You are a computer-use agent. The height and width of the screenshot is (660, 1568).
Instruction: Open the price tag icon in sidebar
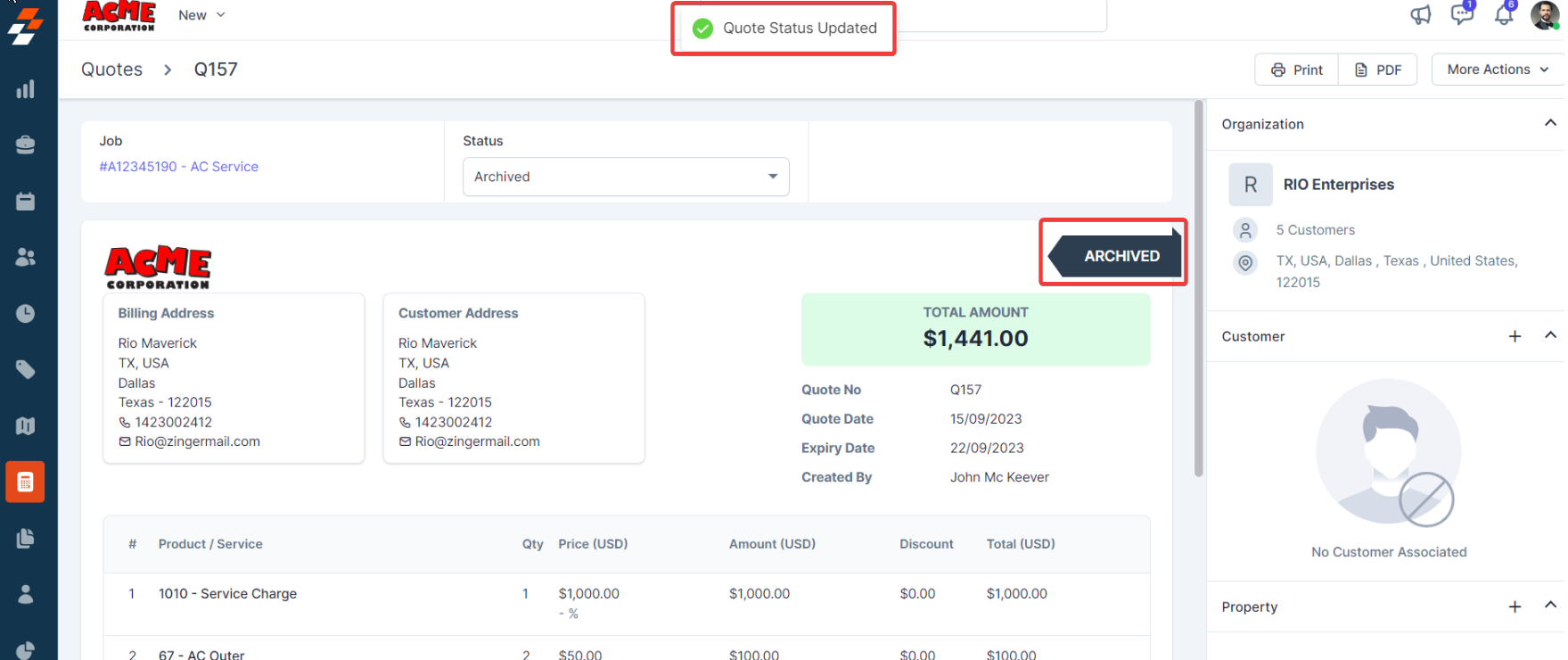(26, 369)
